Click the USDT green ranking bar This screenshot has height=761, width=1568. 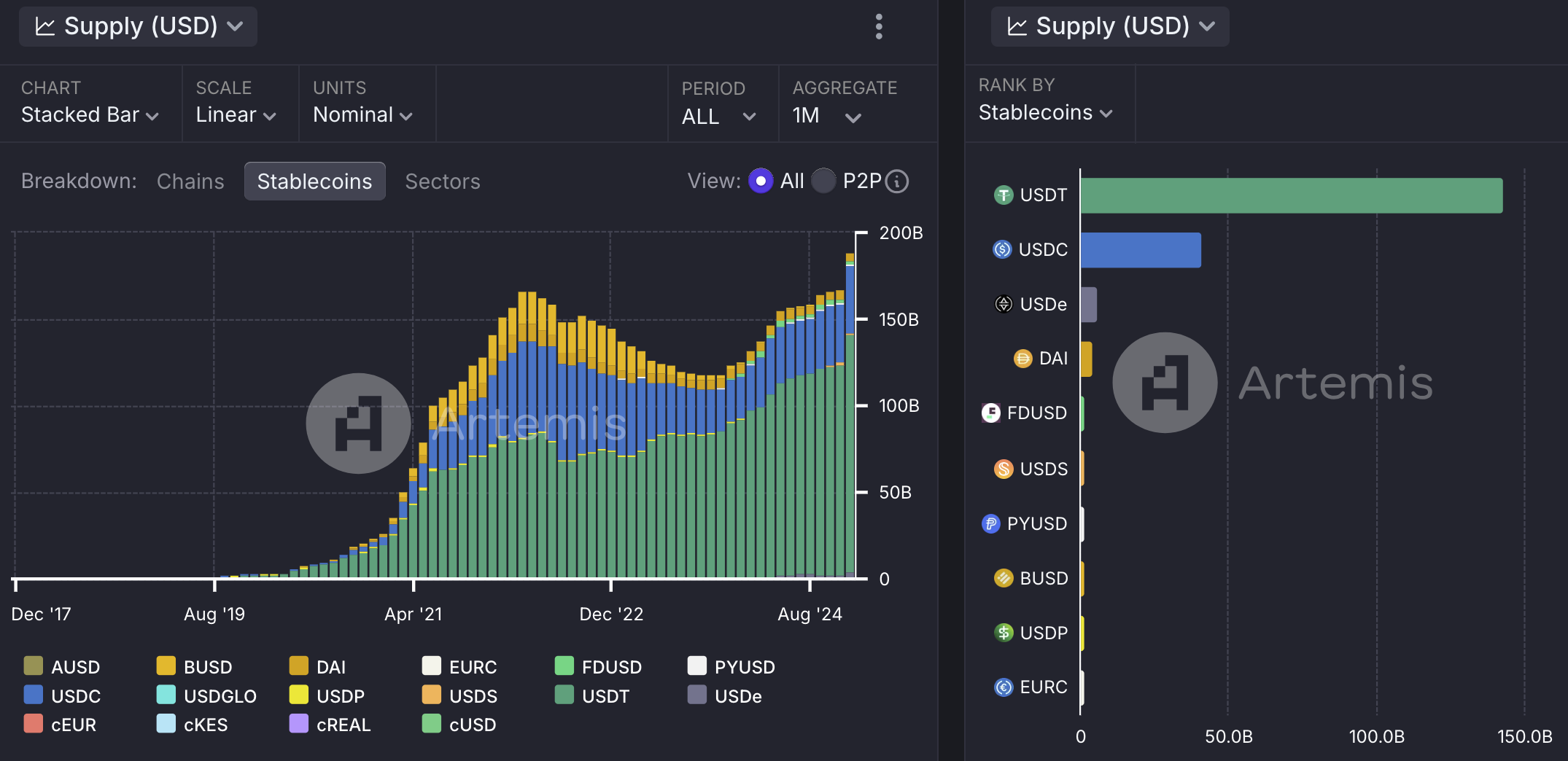tap(1292, 195)
